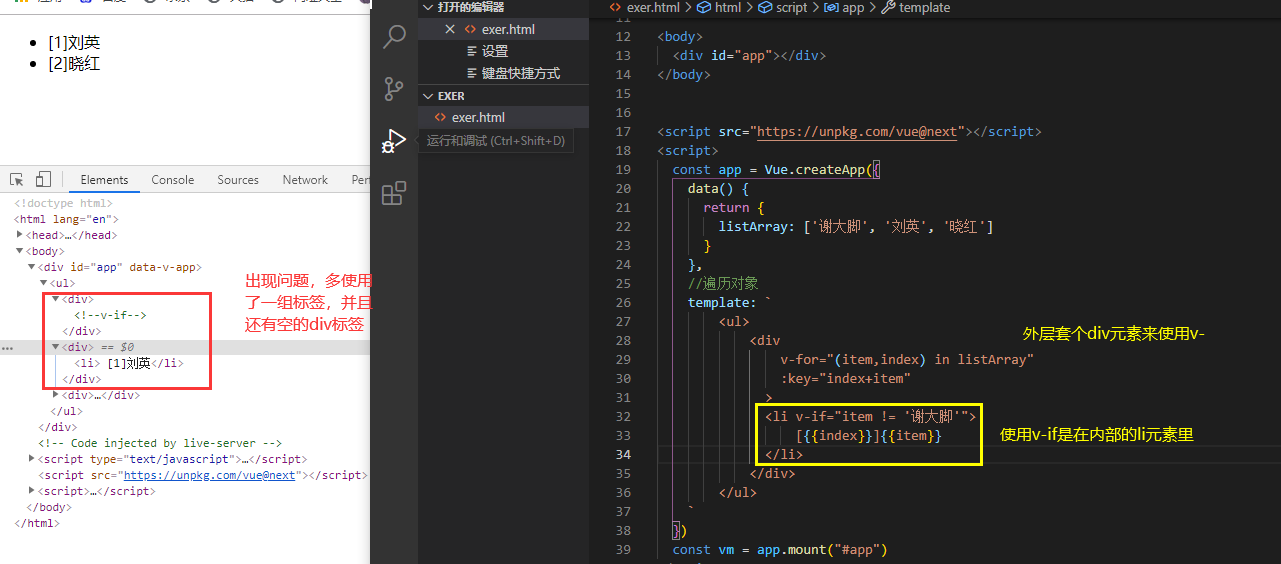The height and width of the screenshot is (564, 1281).
Task: Switch to the Console tab in DevTools
Action: 173,180
